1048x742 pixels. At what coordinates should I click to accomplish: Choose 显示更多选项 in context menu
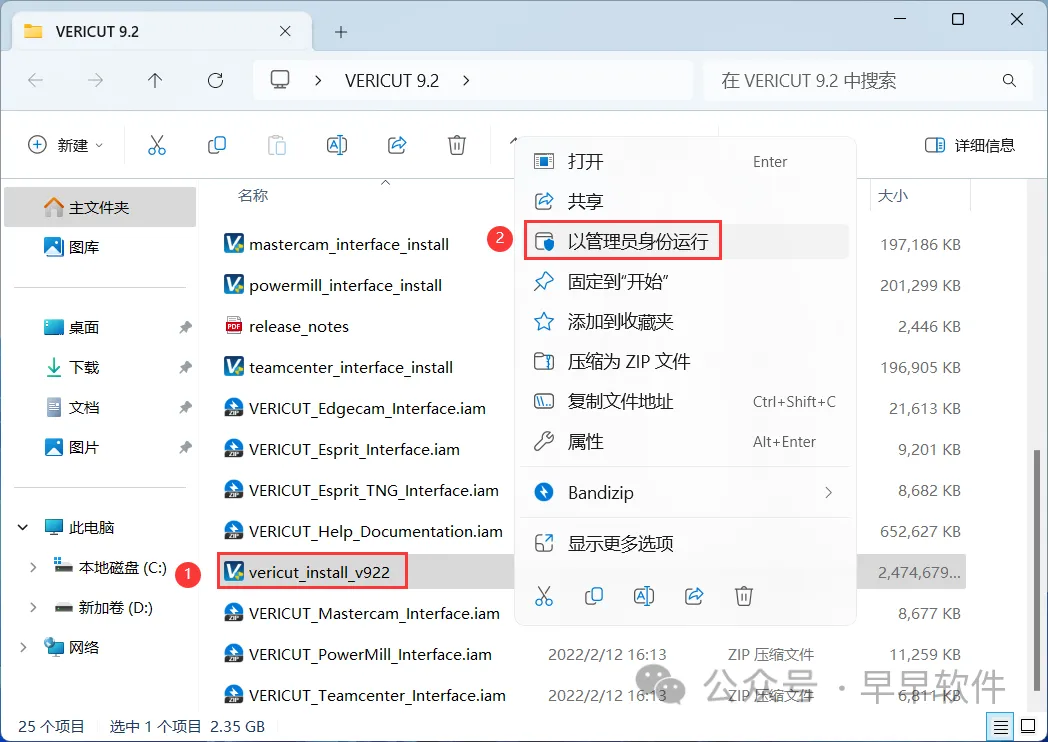coord(686,543)
